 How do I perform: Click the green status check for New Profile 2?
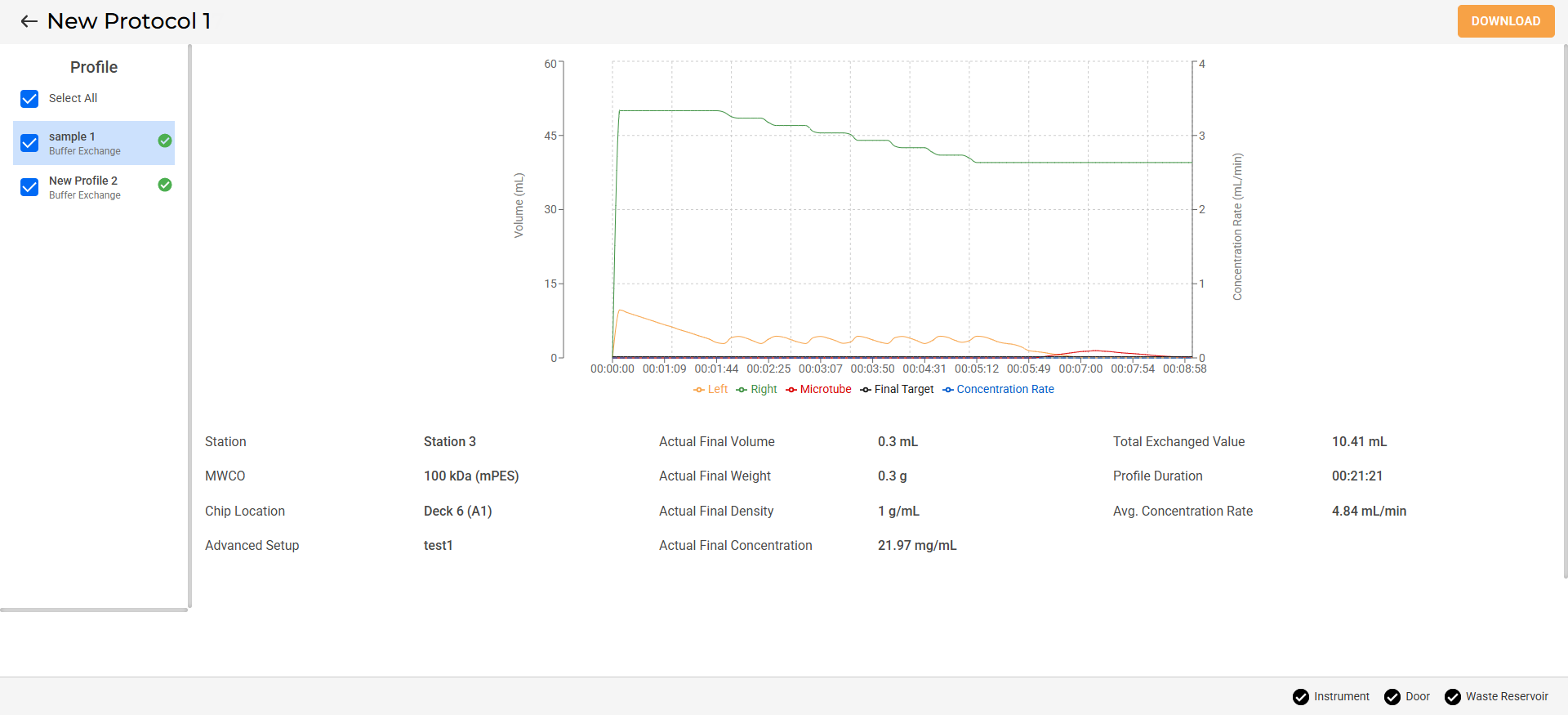pyautogui.click(x=165, y=185)
